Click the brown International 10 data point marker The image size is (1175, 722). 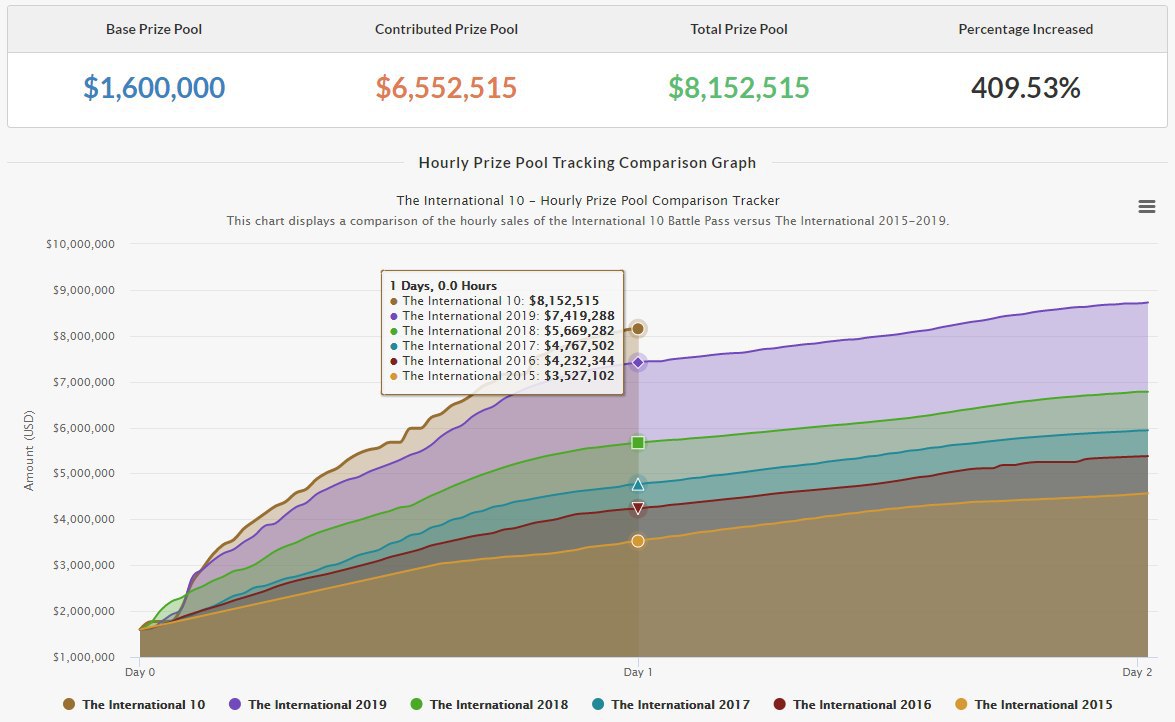[x=638, y=328]
